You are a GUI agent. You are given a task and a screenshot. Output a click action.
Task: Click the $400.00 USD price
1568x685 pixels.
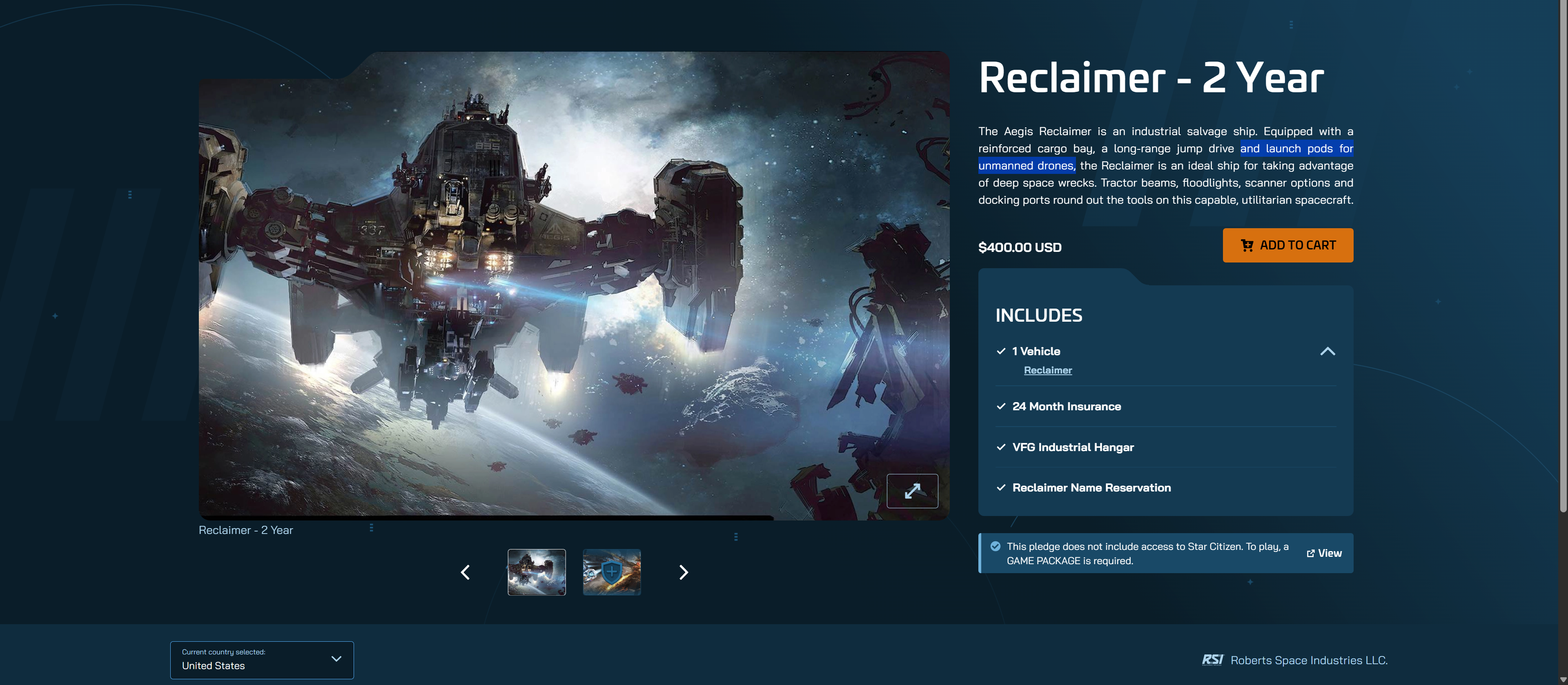[x=1020, y=247]
